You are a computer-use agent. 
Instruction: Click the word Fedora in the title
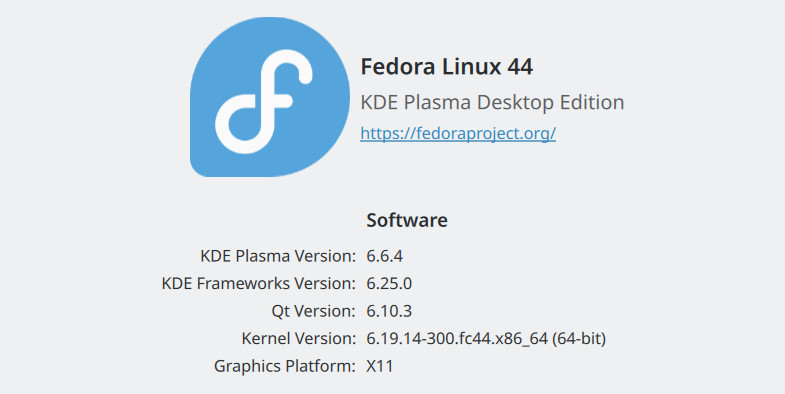[x=398, y=67]
